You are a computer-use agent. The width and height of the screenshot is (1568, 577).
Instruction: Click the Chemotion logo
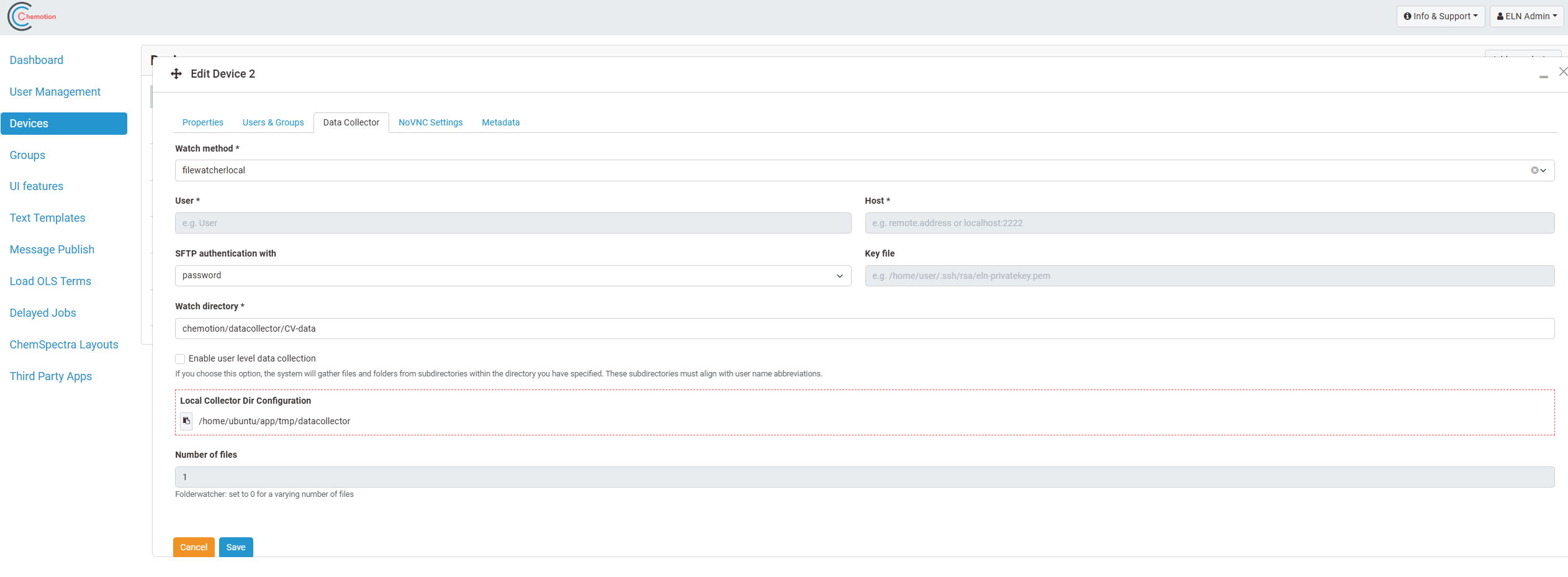click(30, 16)
